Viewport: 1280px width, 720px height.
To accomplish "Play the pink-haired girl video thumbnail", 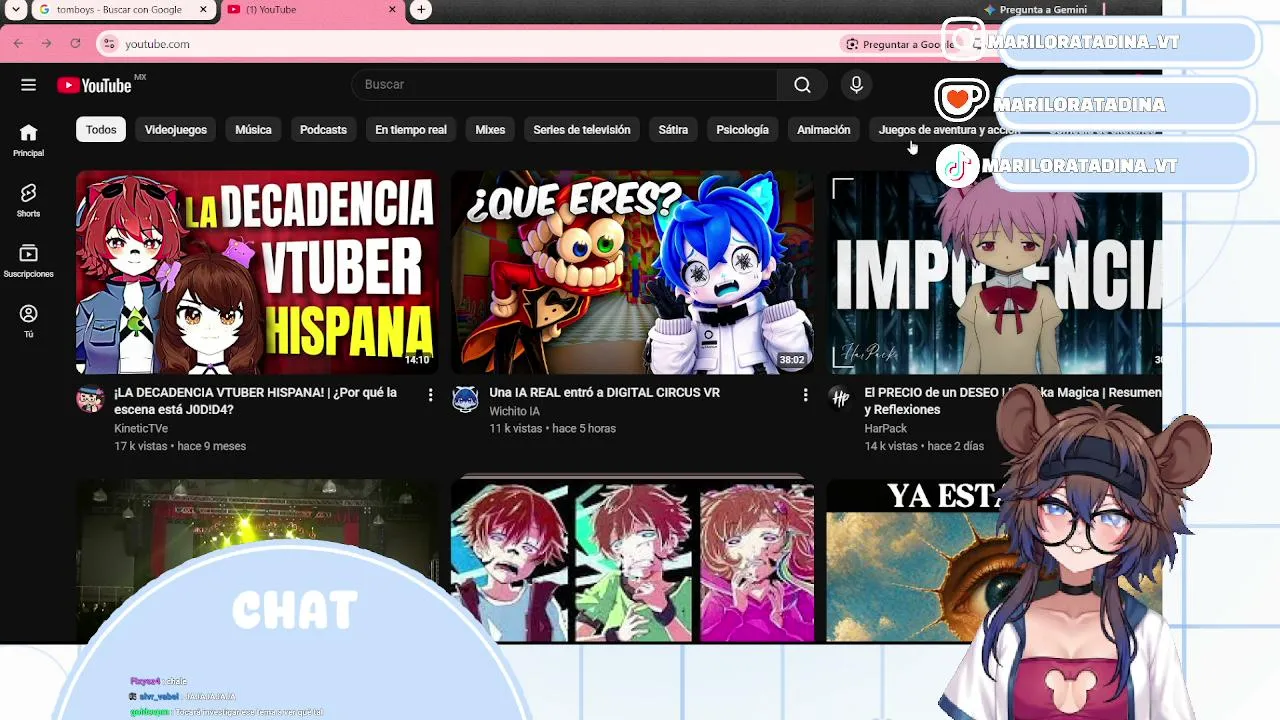I will 994,273.
